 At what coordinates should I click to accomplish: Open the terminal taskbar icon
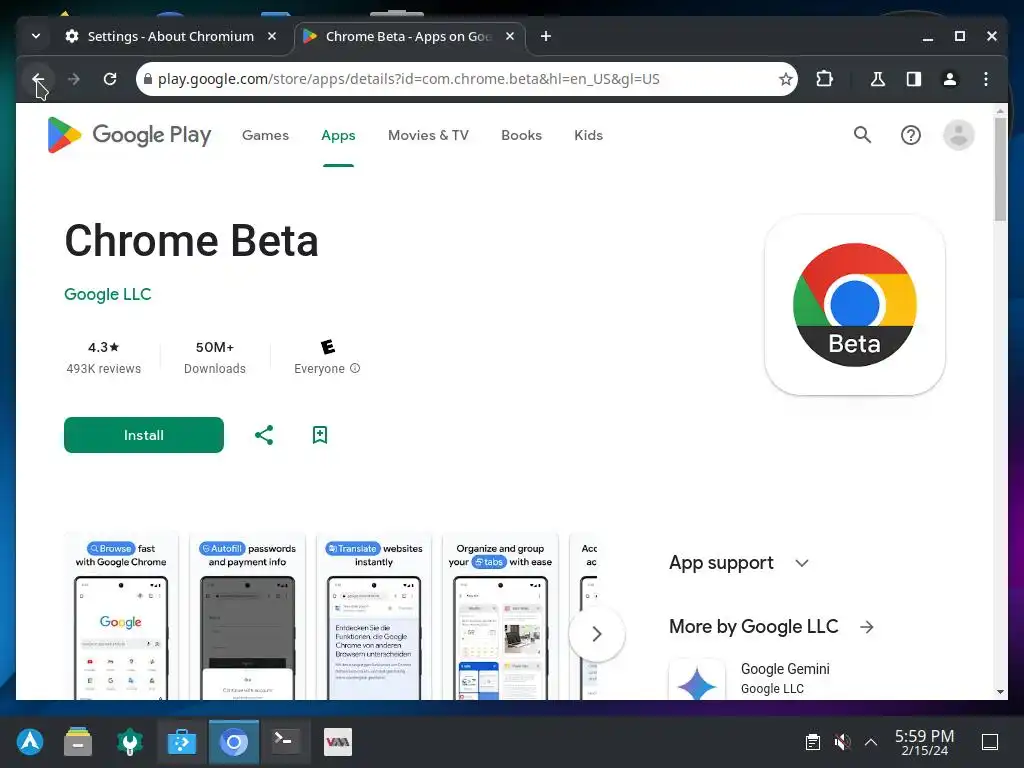285,742
